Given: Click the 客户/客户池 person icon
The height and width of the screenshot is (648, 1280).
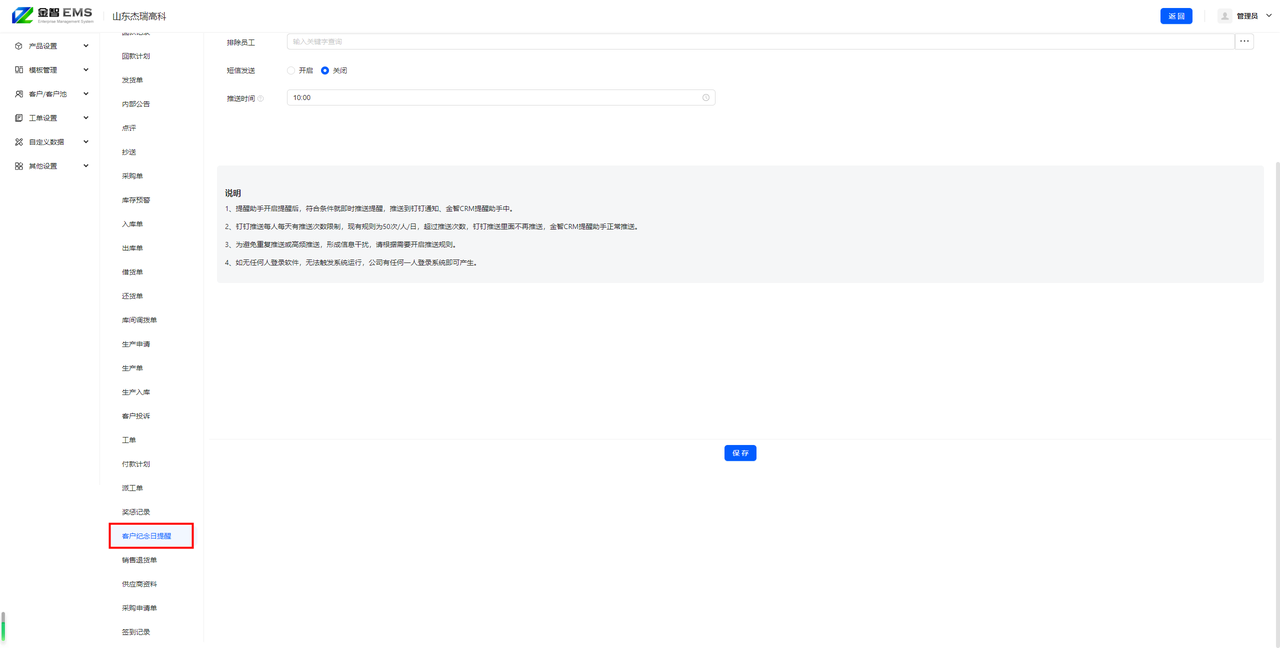Looking at the screenshot, I should coord(19,94).
